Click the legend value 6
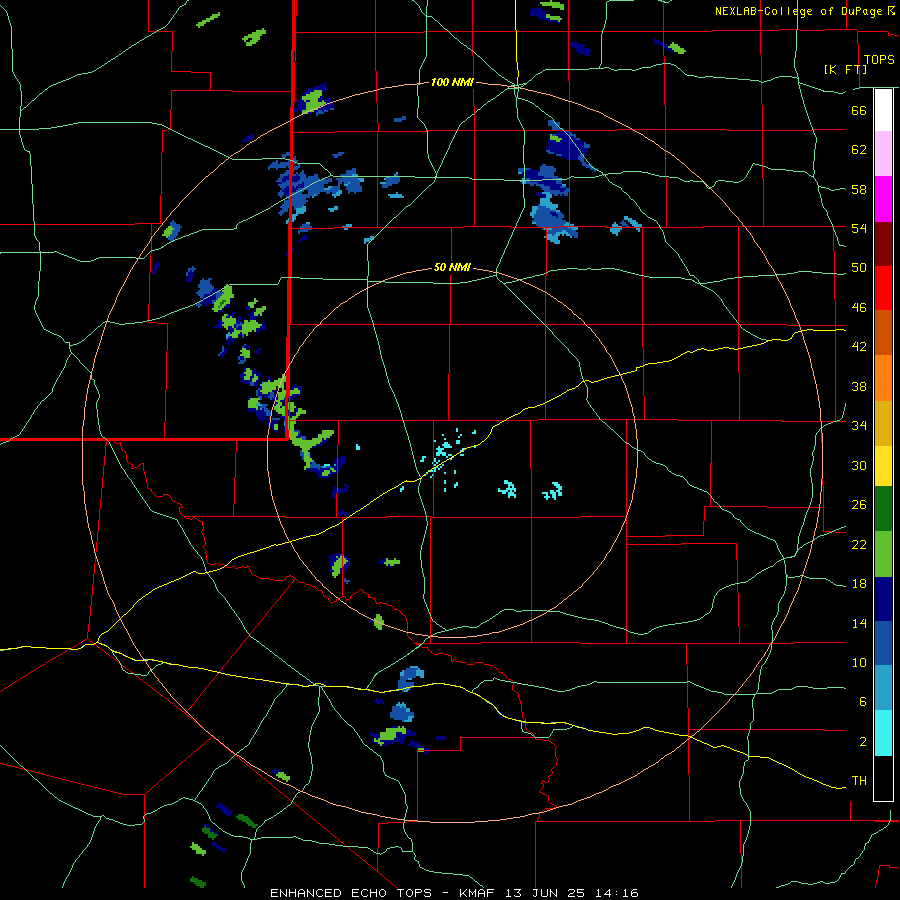This screenshot has width=900, height=900. [x=863, y=702]
